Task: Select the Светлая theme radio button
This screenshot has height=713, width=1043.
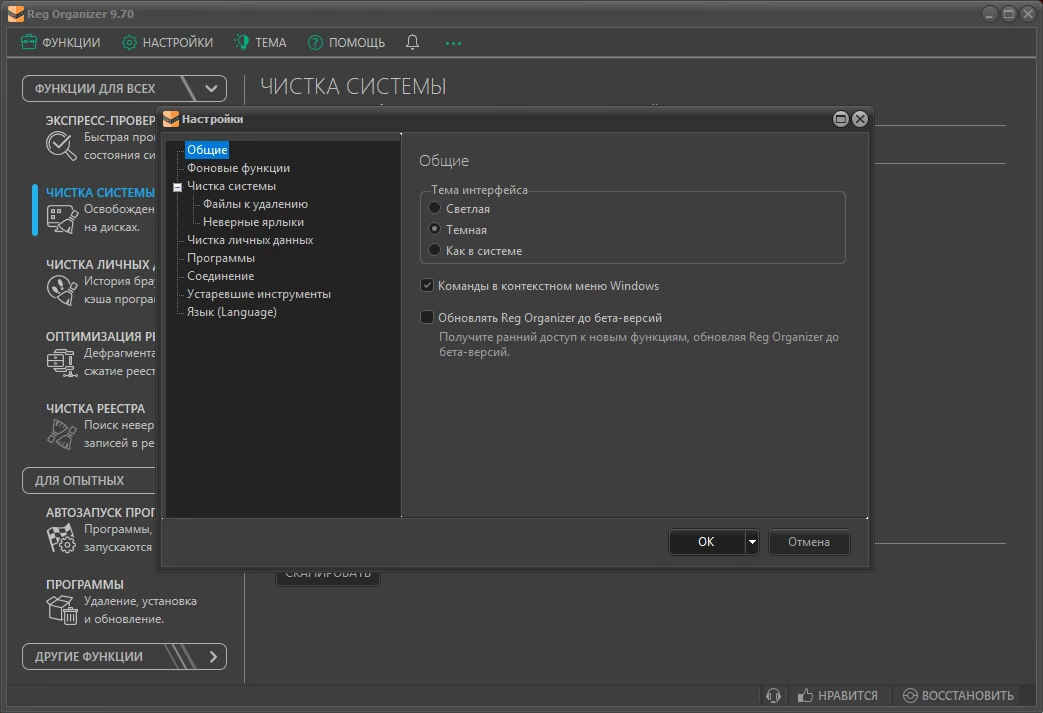Action: click(434, 208)
